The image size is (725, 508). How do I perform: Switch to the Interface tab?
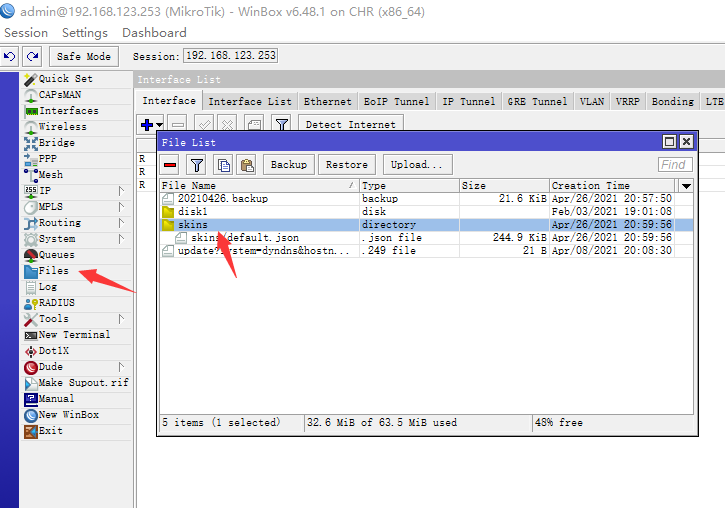click(x=169, y=101)
